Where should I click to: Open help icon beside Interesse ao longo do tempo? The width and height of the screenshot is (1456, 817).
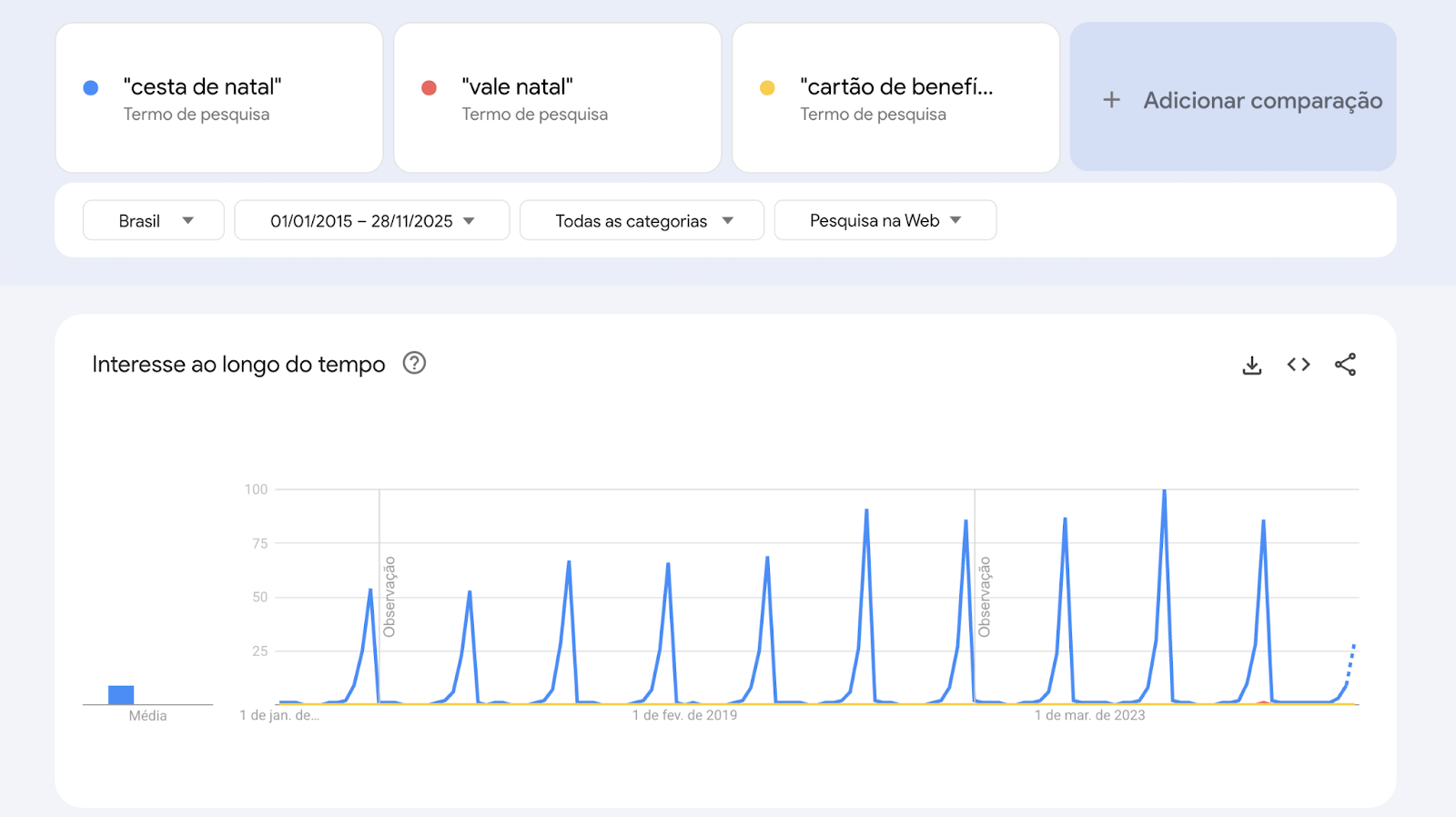[414, 363]
